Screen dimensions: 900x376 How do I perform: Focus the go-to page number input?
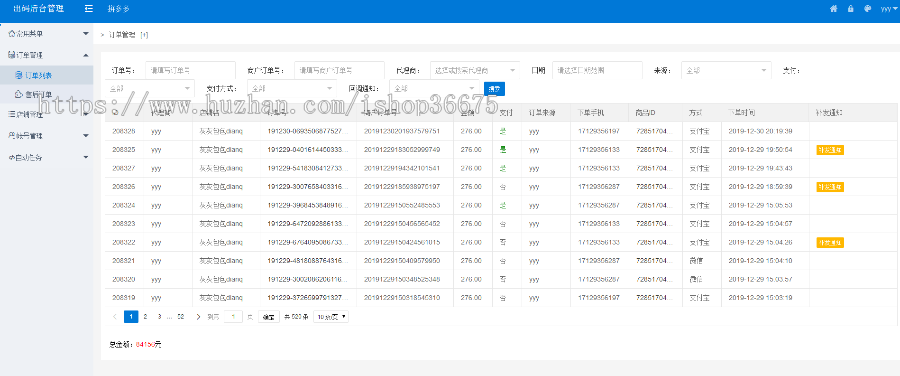[233, 316]
